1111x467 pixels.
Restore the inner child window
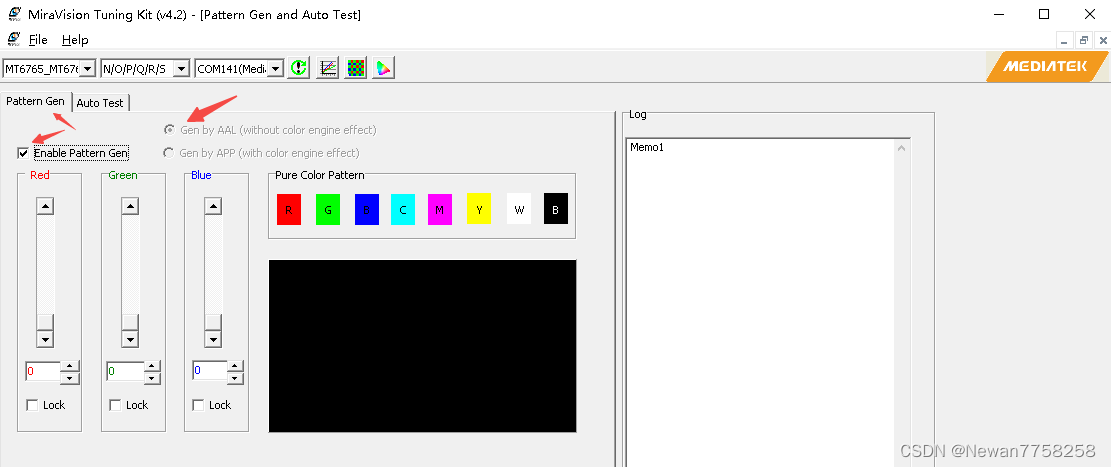pyautogui.click(x=1083, y=40)
